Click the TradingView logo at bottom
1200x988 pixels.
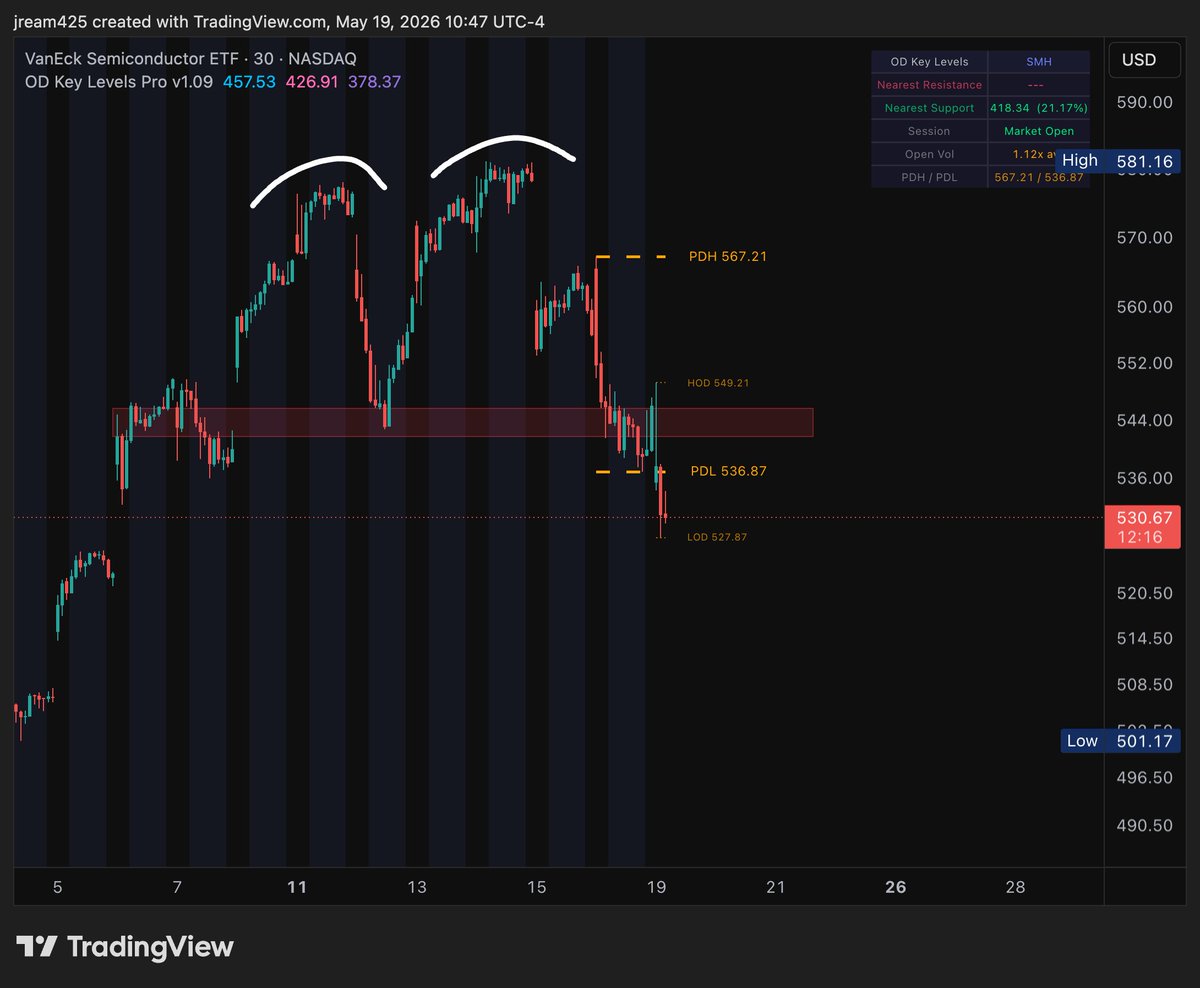(x=125, y=947)
